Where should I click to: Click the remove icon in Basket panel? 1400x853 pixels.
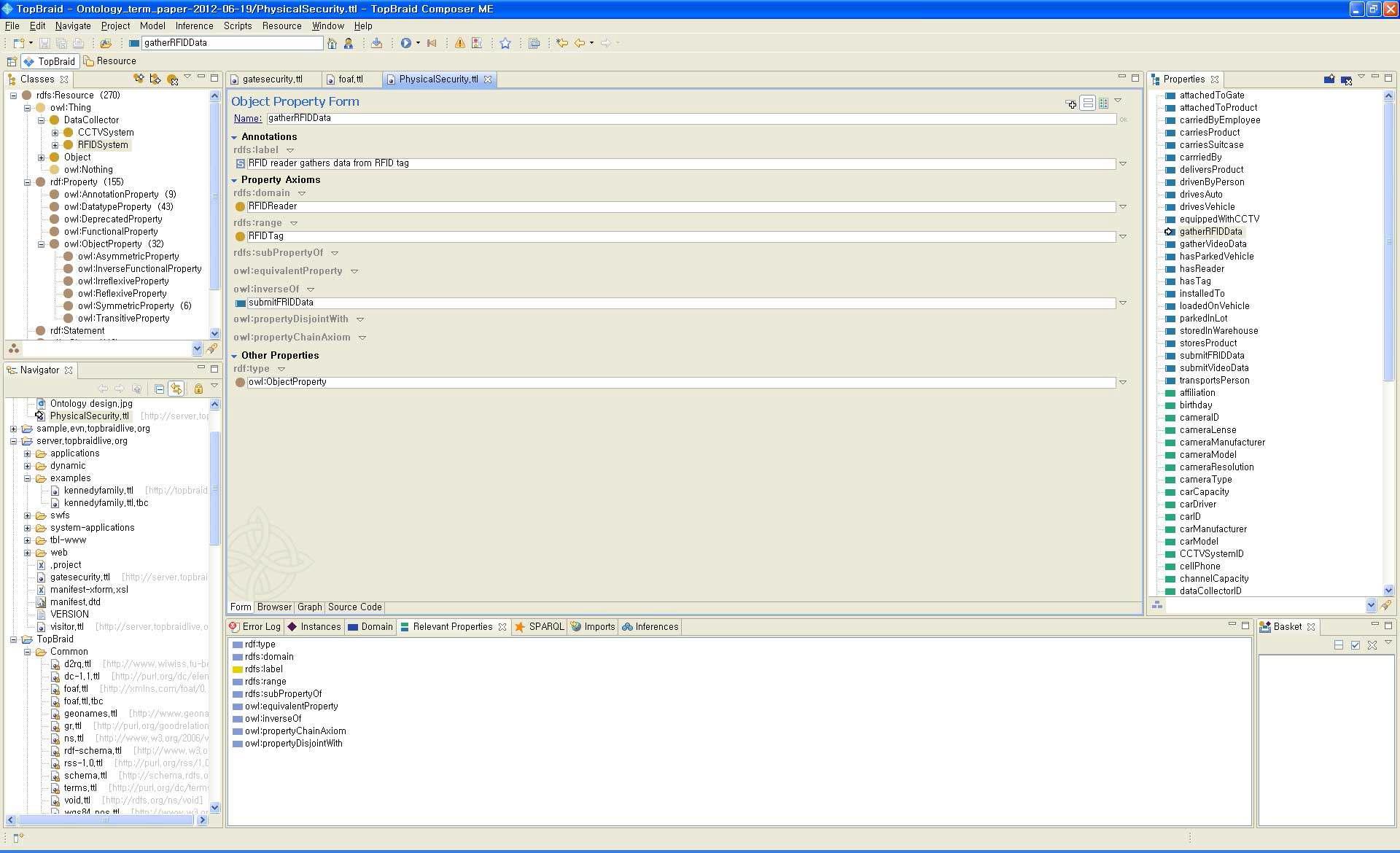1372,645
